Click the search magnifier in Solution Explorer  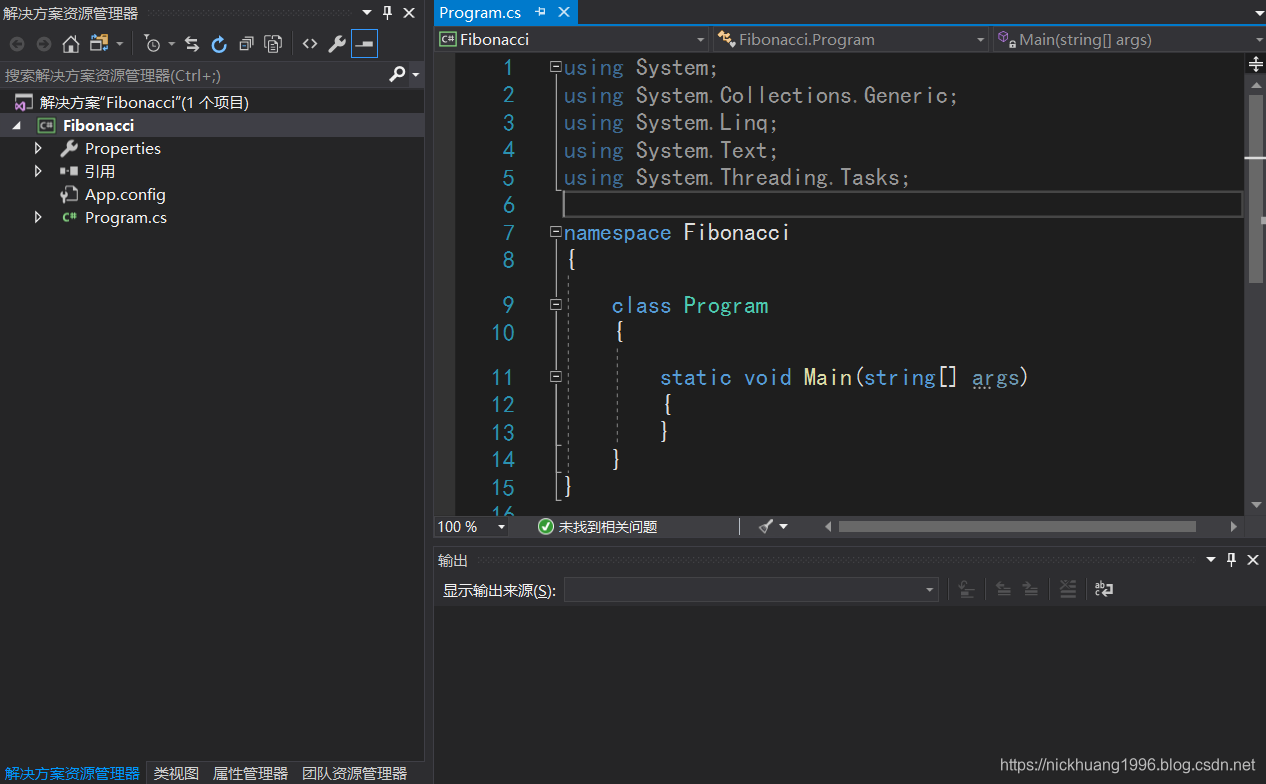coord(397,74)
